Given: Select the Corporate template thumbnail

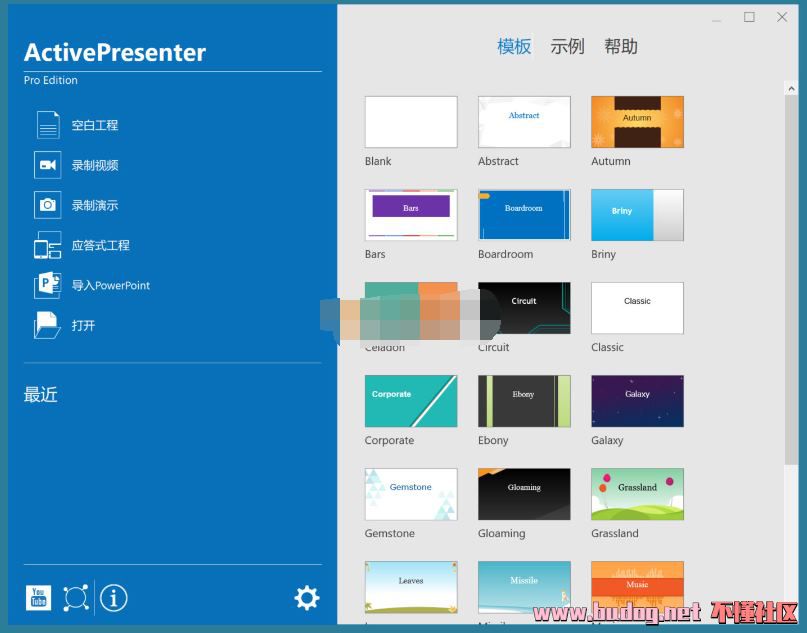Looking at the screenshot, I should coord(411,401).
